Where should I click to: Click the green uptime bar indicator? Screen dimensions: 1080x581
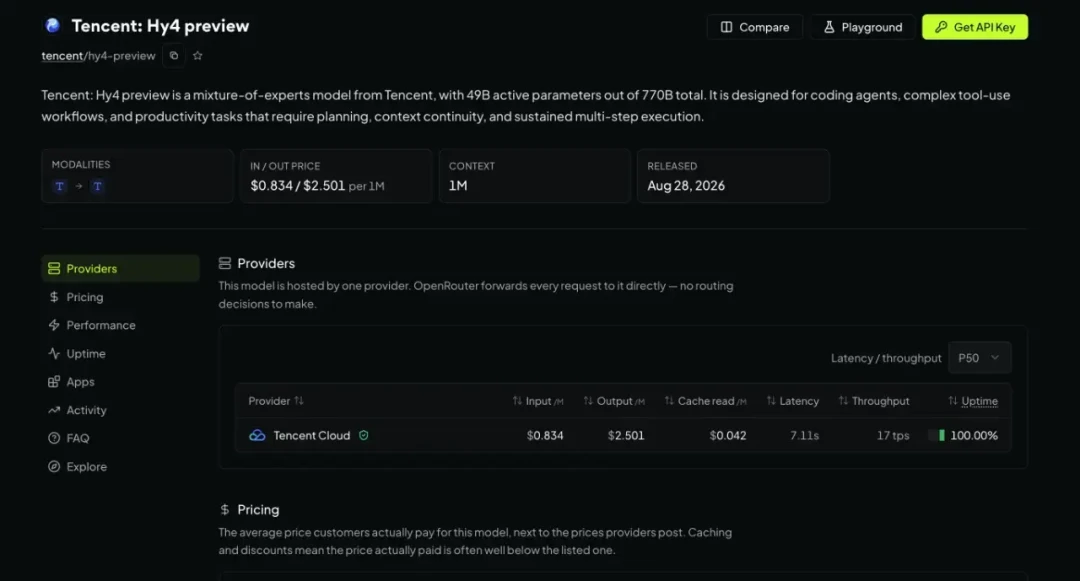(x=942, y=435)
